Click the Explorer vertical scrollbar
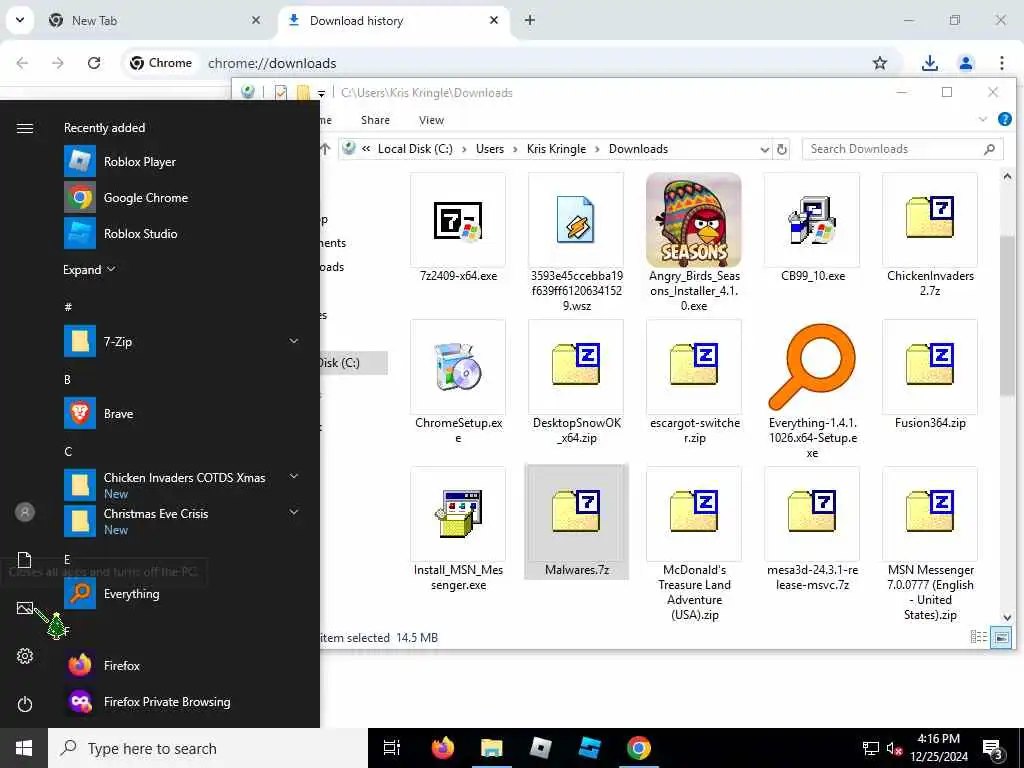Image resolution: width=1024 pixels, height=768 pixels. (x=1006, y=316)
